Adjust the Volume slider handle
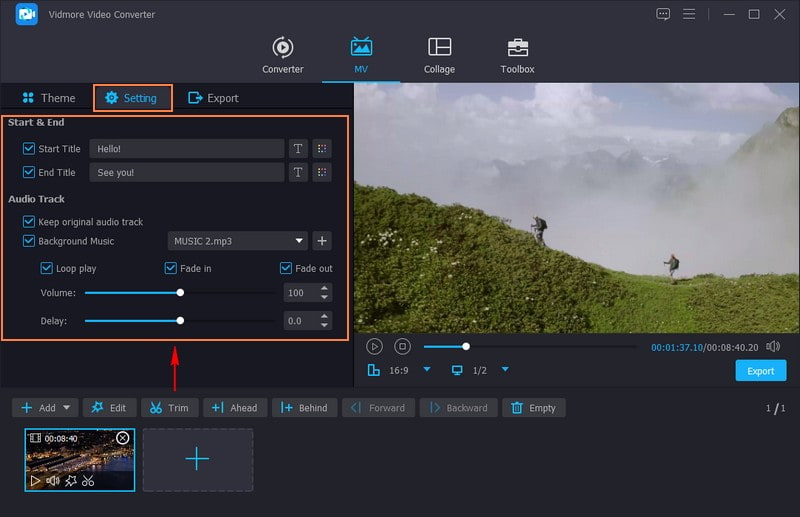This screenshot has width=800, height=517. click(x=180, y=293)
